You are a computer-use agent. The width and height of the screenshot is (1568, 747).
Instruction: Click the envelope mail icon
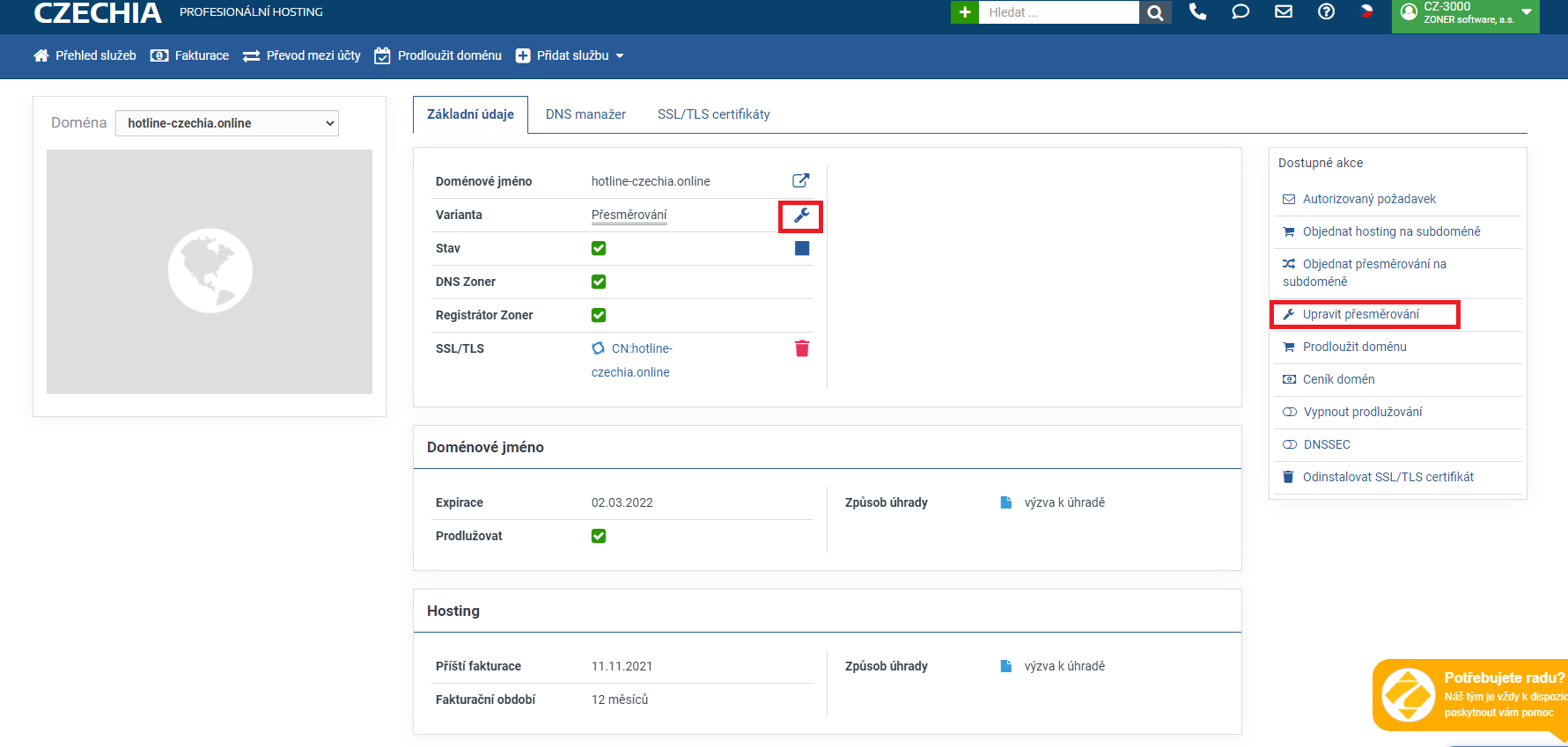pyautogui.click(x=1284, y=11)
